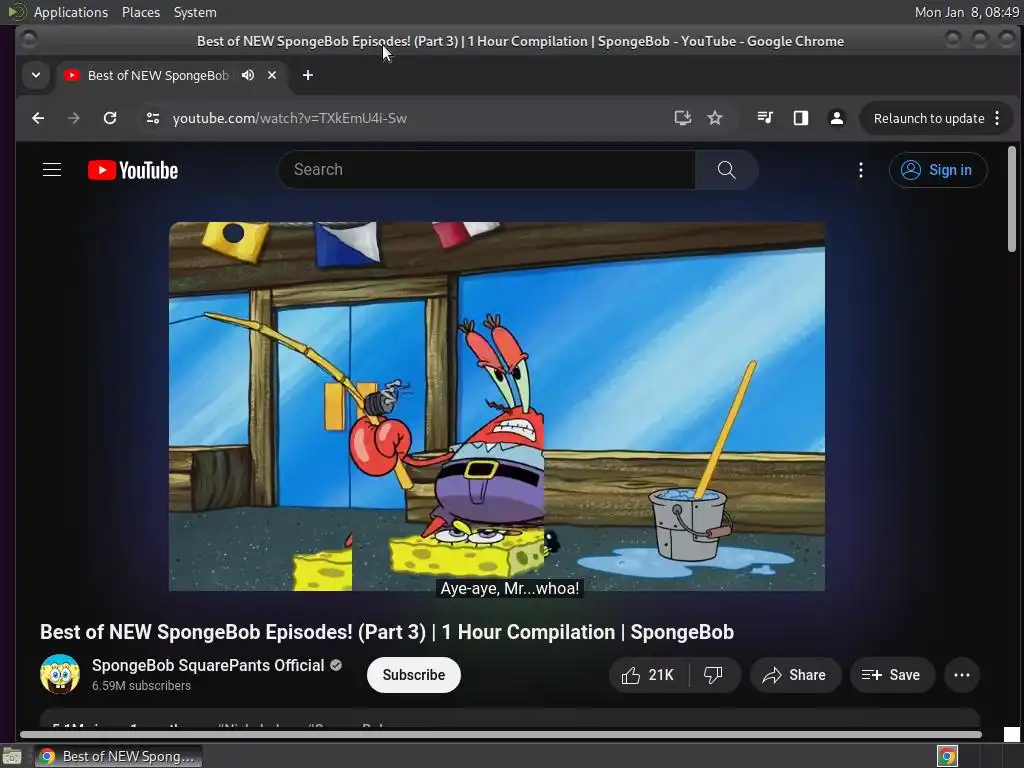Click the video player

pos(497,406)
